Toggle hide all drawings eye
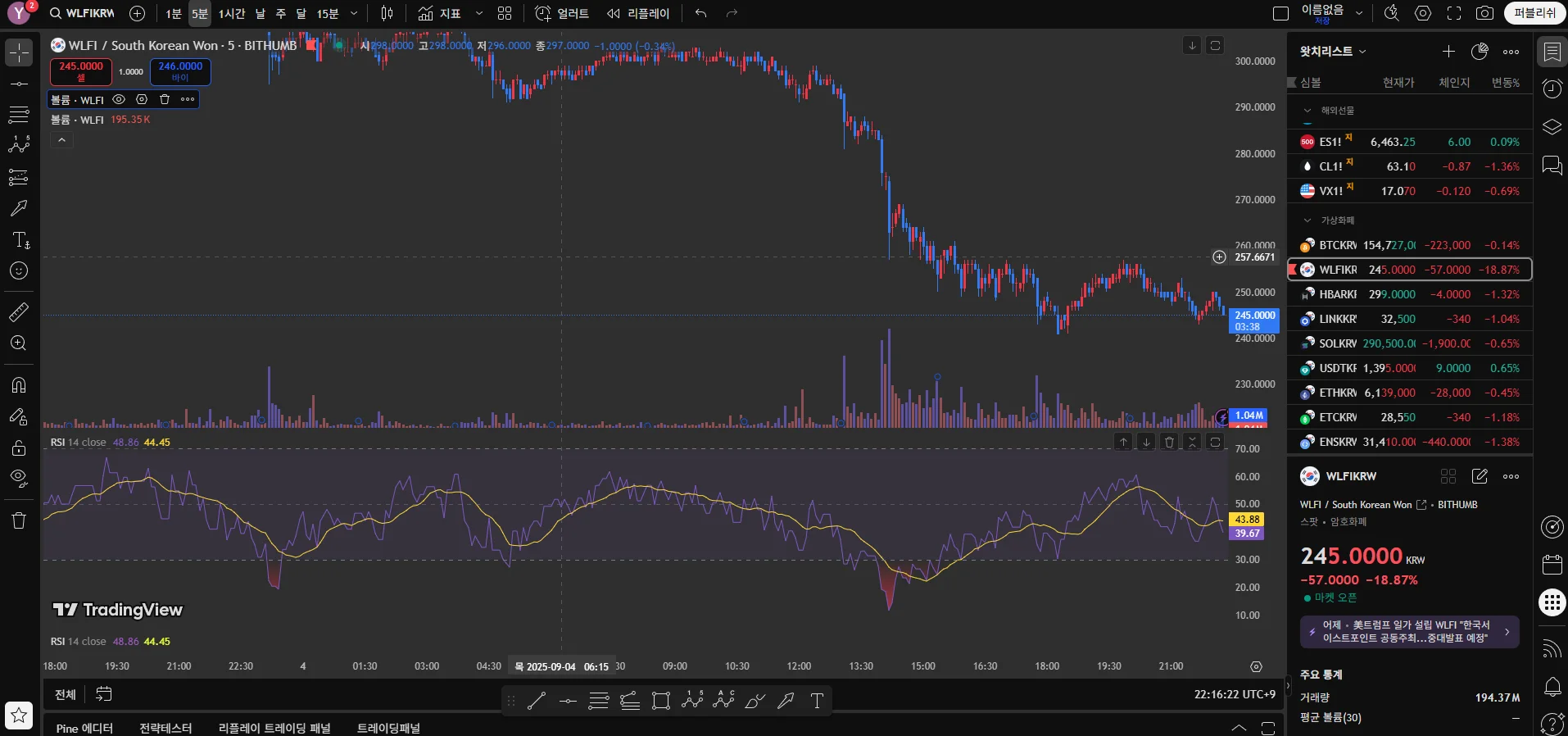 [x=19, y=479]
